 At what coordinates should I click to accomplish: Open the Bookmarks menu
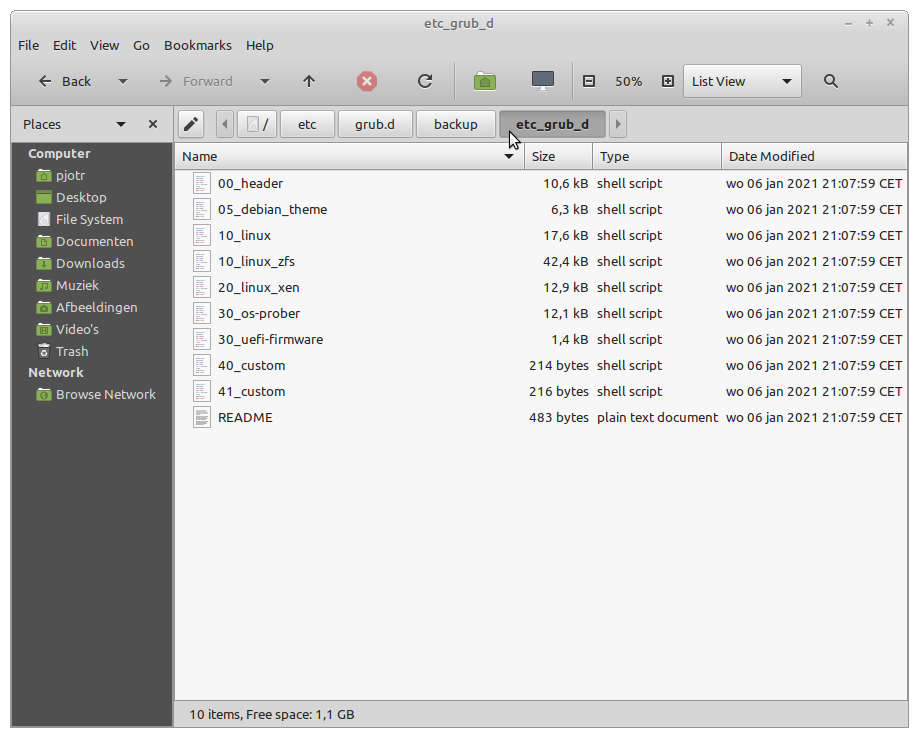197,45
